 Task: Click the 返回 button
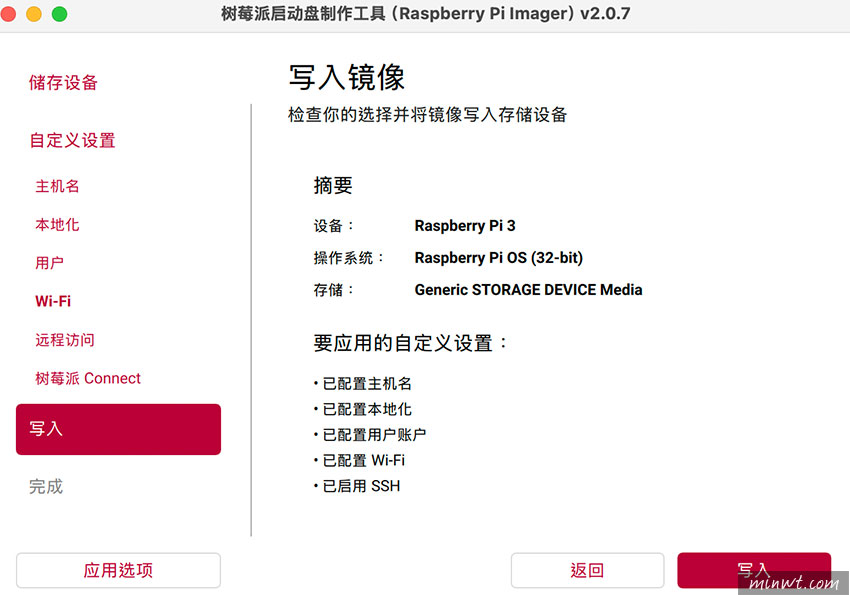click(x=587, y=570)
